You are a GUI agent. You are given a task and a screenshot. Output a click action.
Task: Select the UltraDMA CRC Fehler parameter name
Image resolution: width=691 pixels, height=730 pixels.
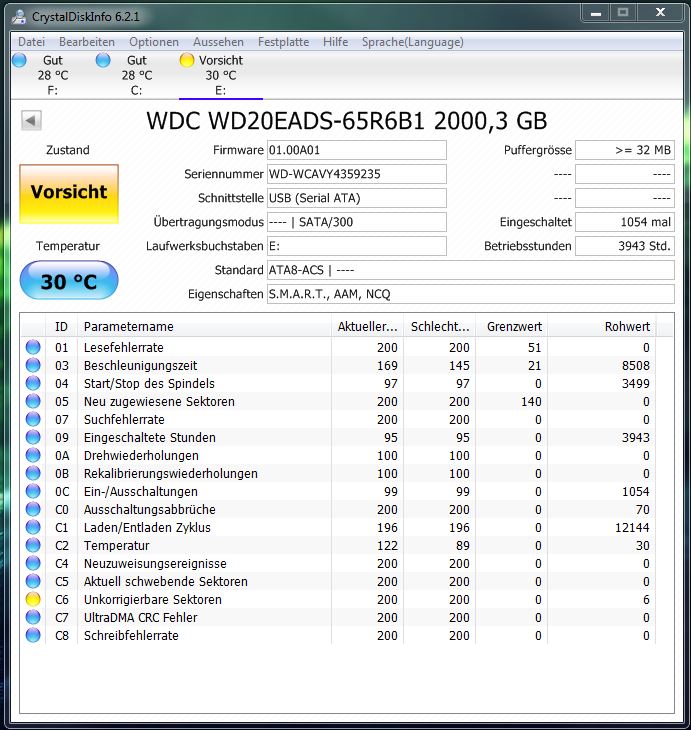click(141, 617)
